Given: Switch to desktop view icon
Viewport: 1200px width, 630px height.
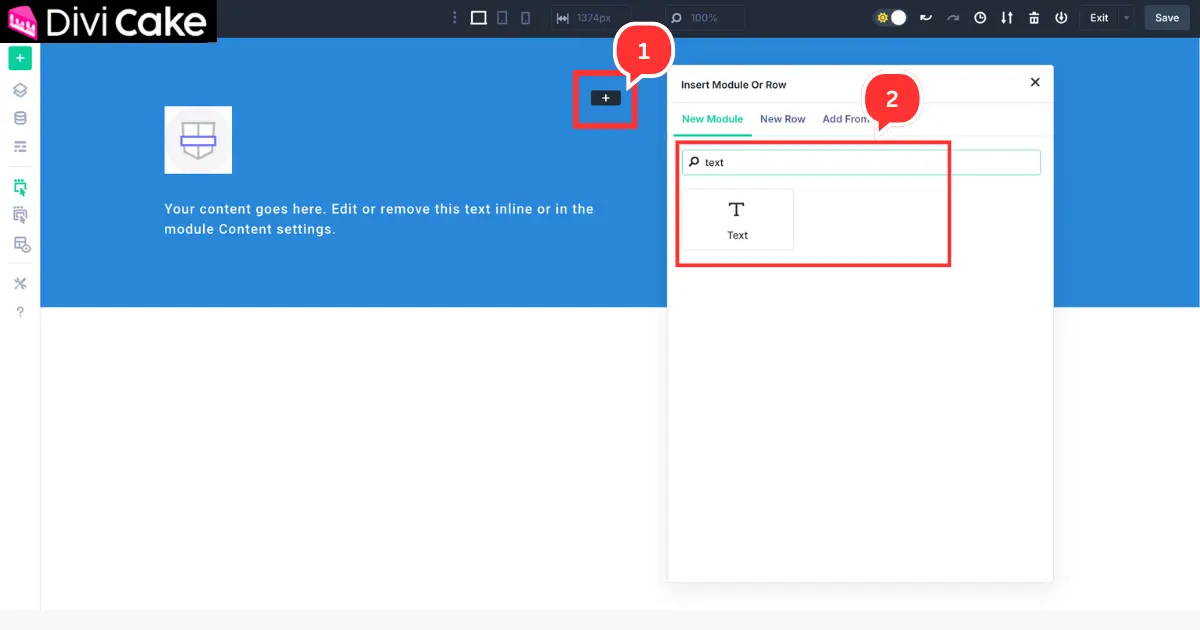Looking at the screenshot, I should click(x=478, y=18).
